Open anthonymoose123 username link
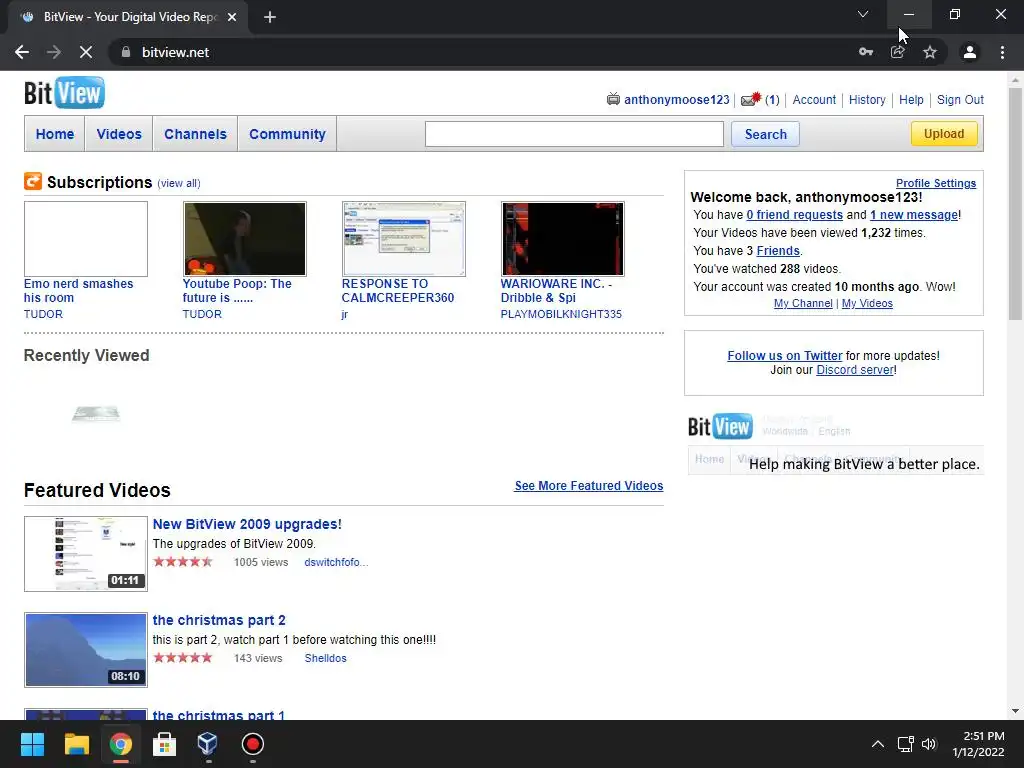This screenshot has height=768, width=1024. point(677,99)
